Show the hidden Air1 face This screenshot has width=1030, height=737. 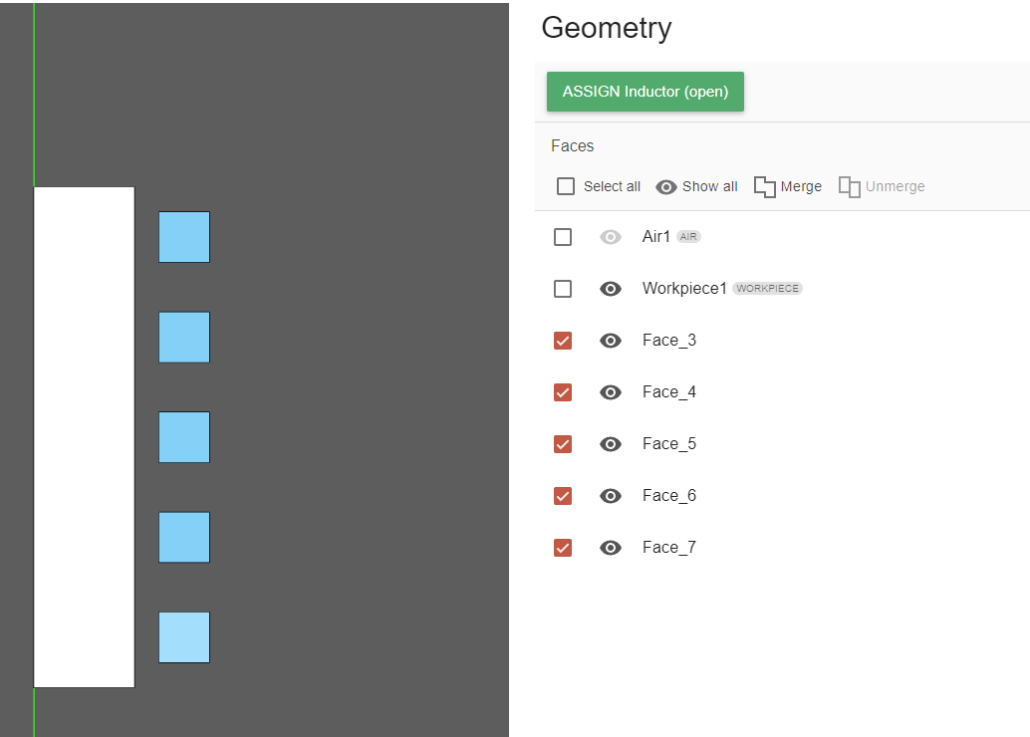click(610, 237)
